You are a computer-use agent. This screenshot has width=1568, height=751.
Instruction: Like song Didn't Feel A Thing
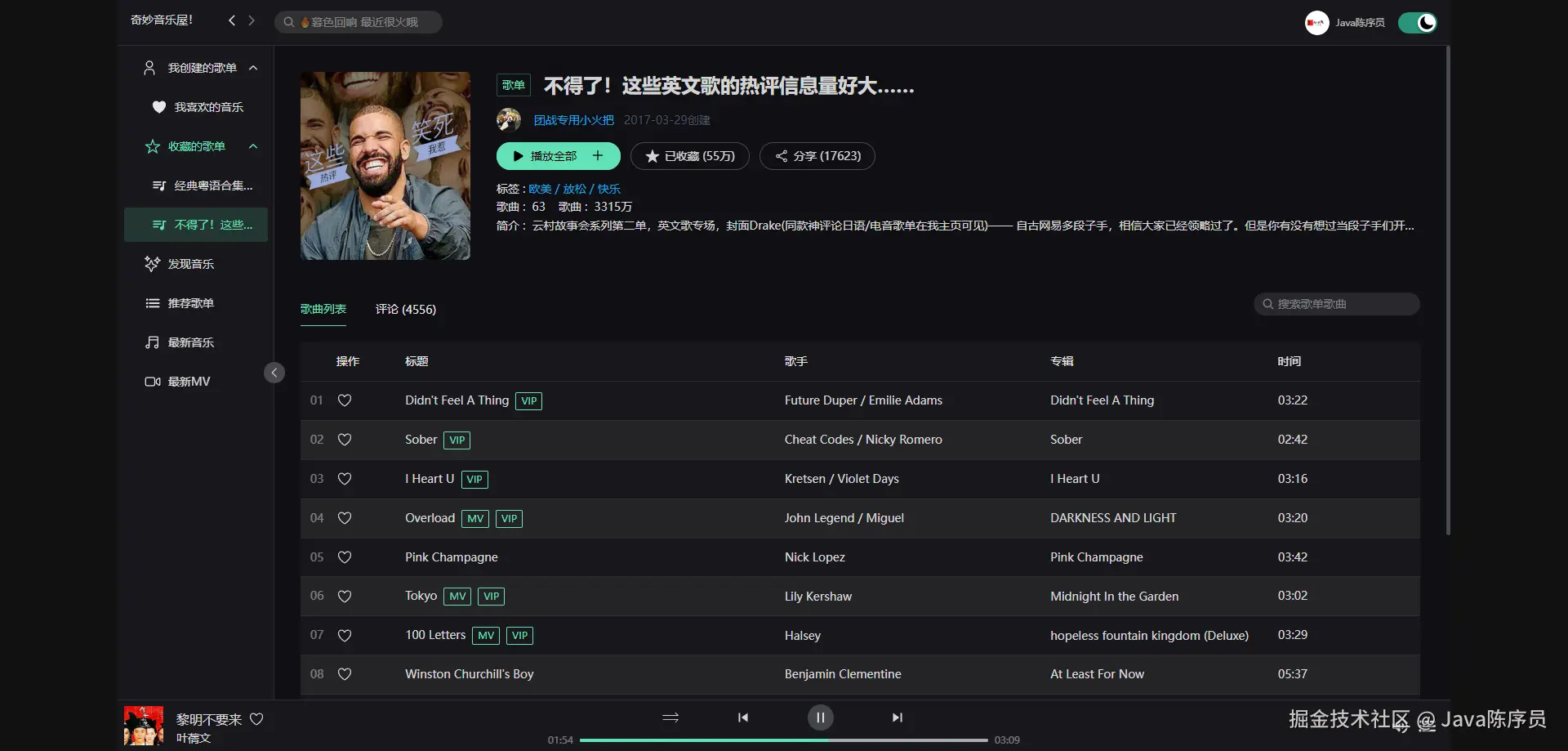click(345, 400)
